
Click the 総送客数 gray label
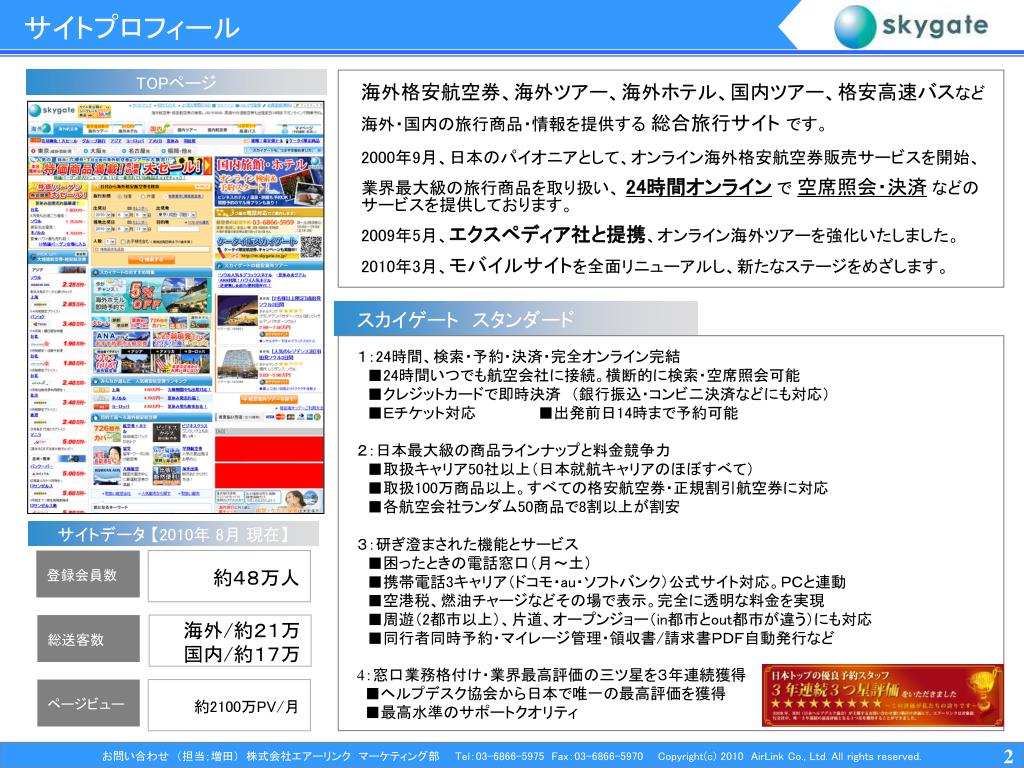tap(88, 639)
